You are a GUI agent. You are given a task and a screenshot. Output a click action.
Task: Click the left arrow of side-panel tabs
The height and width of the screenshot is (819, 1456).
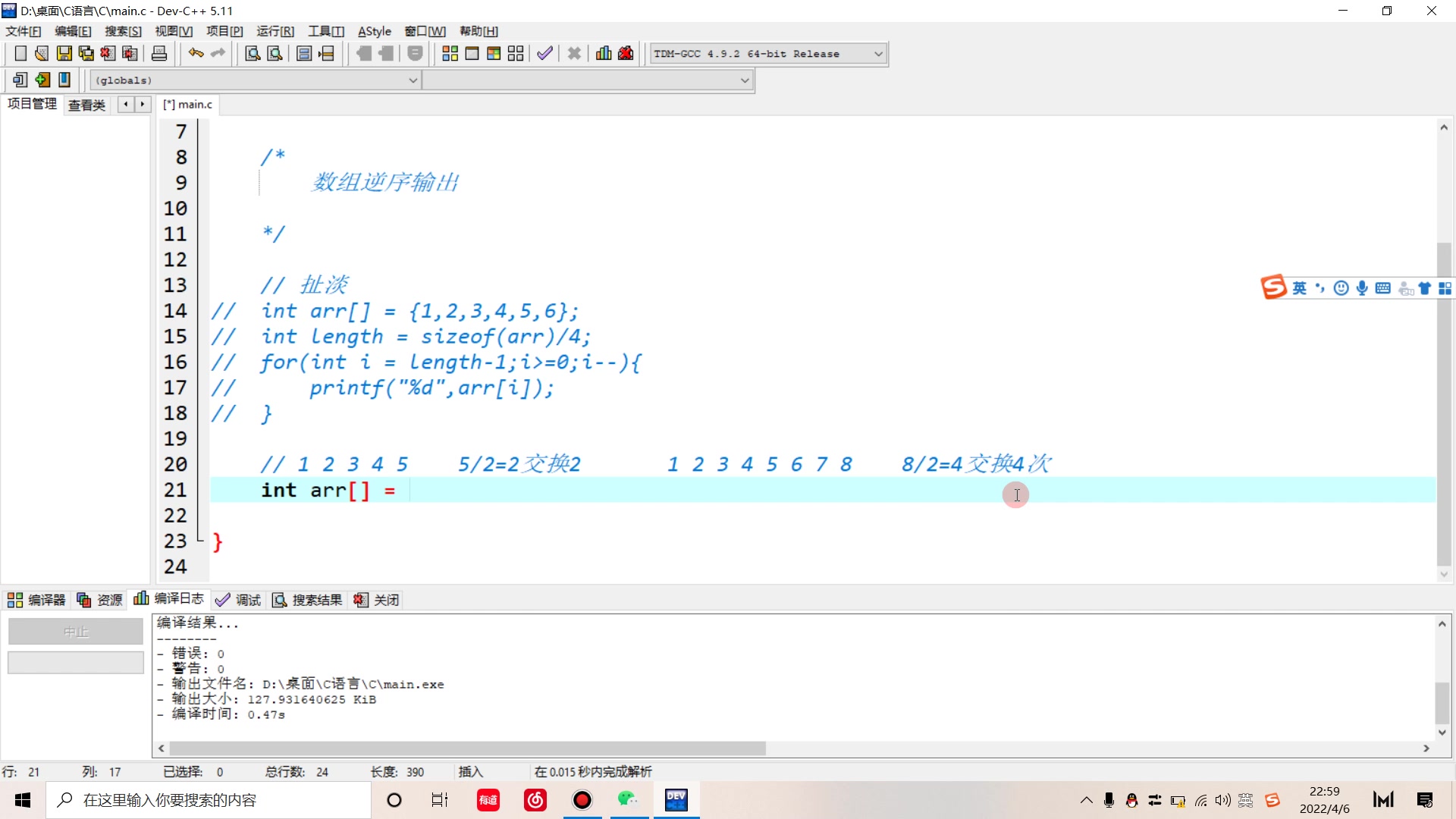pos(126,105)
